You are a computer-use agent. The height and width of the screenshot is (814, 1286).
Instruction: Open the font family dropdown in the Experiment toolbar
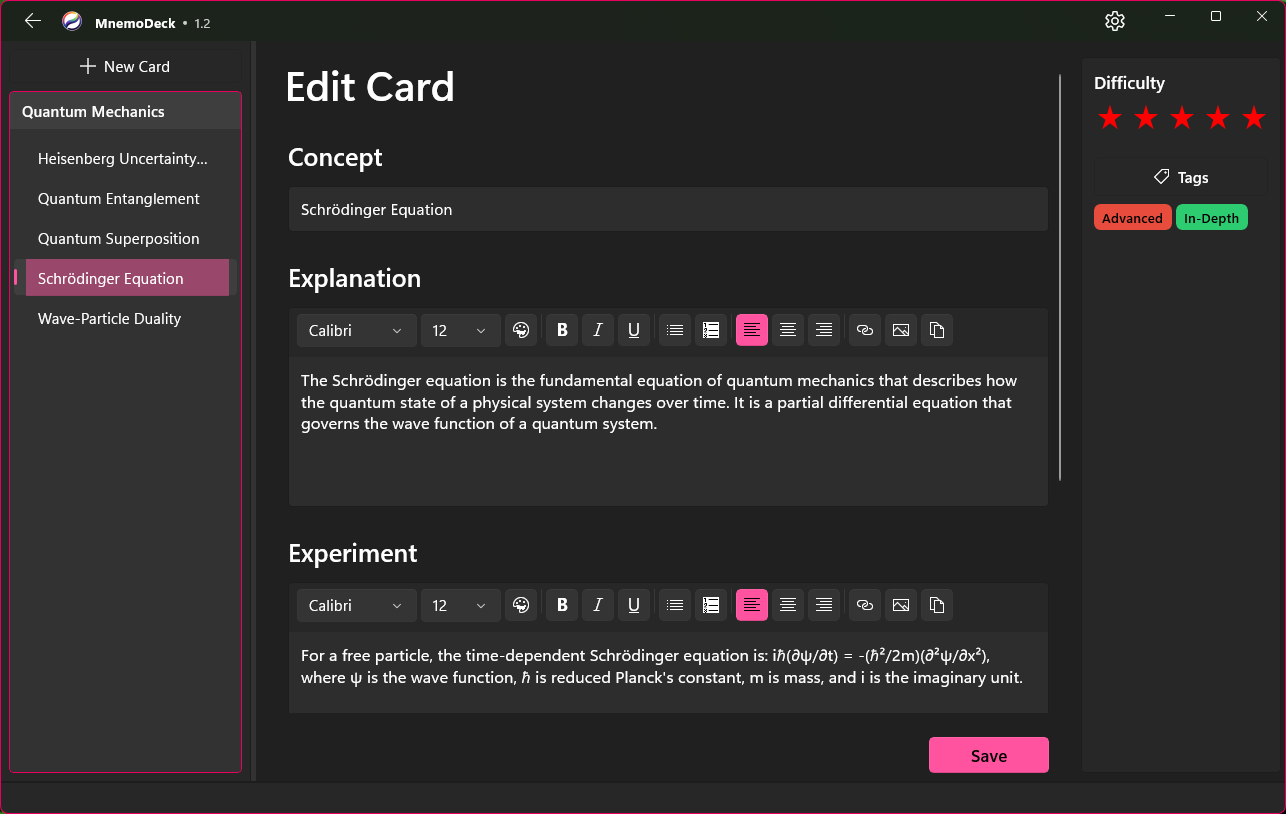tap(356, 605)
